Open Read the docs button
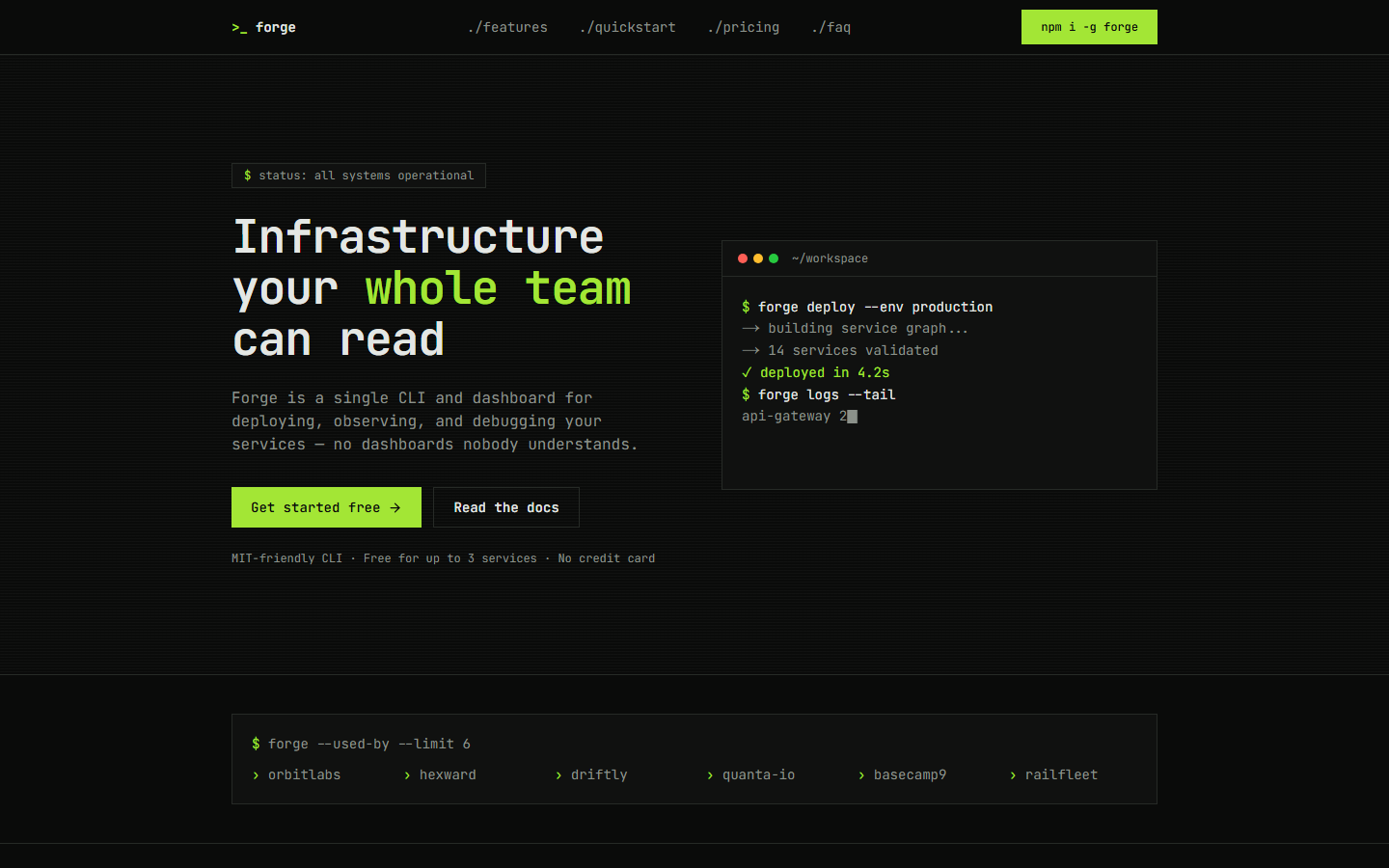1389x868 pixels. 506,507
